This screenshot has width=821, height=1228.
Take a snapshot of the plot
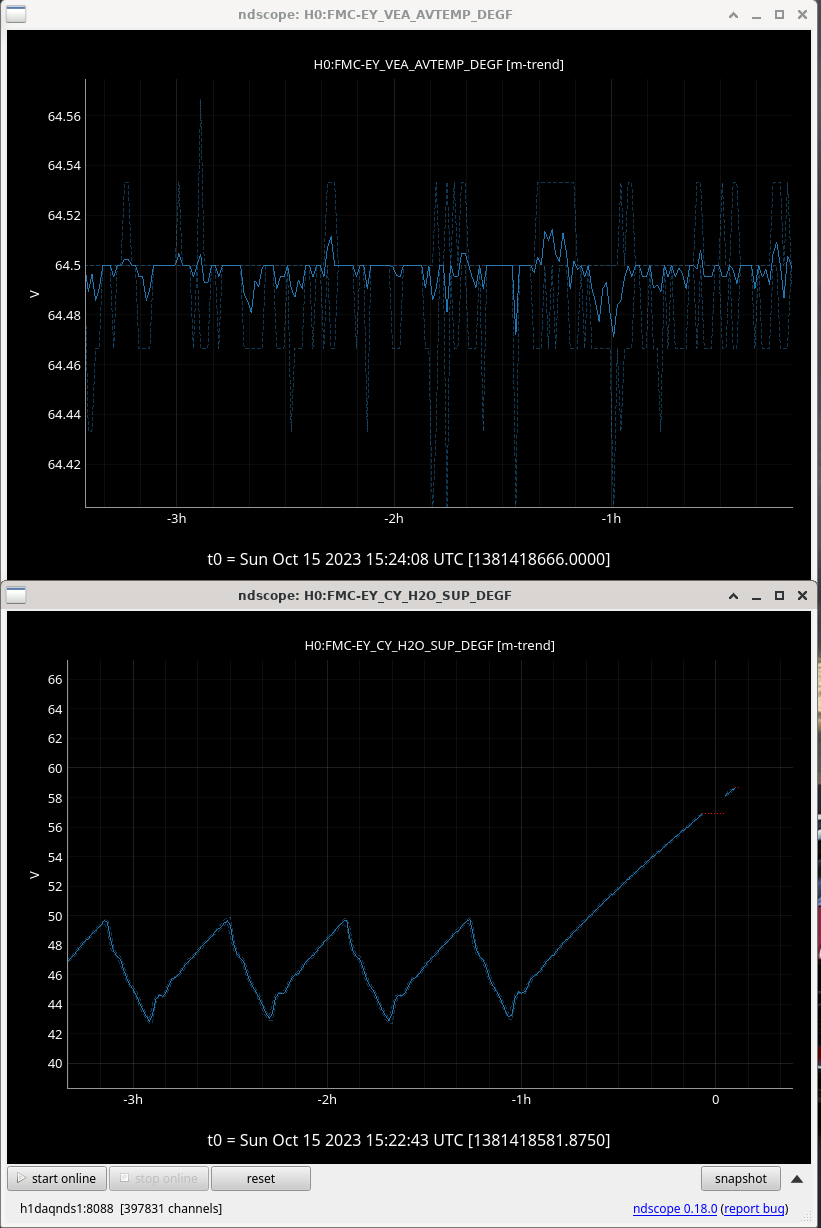(x=740, y=1178)
